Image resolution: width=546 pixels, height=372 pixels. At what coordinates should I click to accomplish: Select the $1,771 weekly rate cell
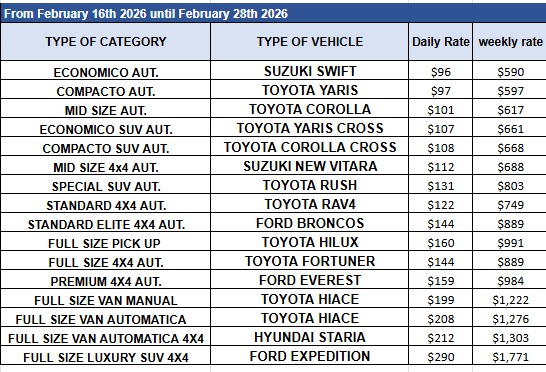(x=510, y=356)
